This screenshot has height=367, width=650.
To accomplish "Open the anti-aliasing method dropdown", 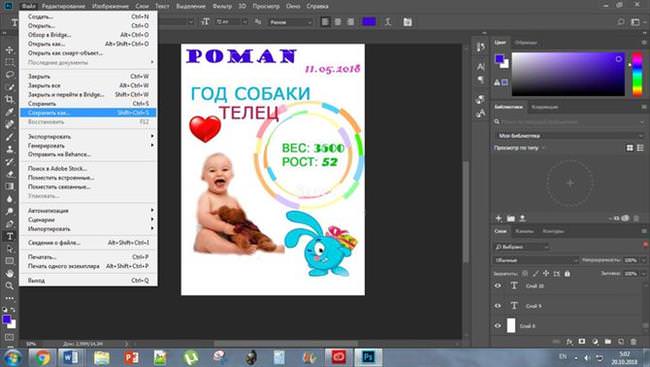I will tap(291, 22).
